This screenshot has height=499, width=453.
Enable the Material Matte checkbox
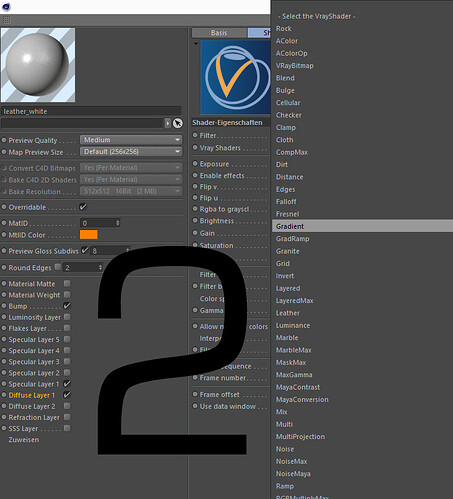pos(67,283)
